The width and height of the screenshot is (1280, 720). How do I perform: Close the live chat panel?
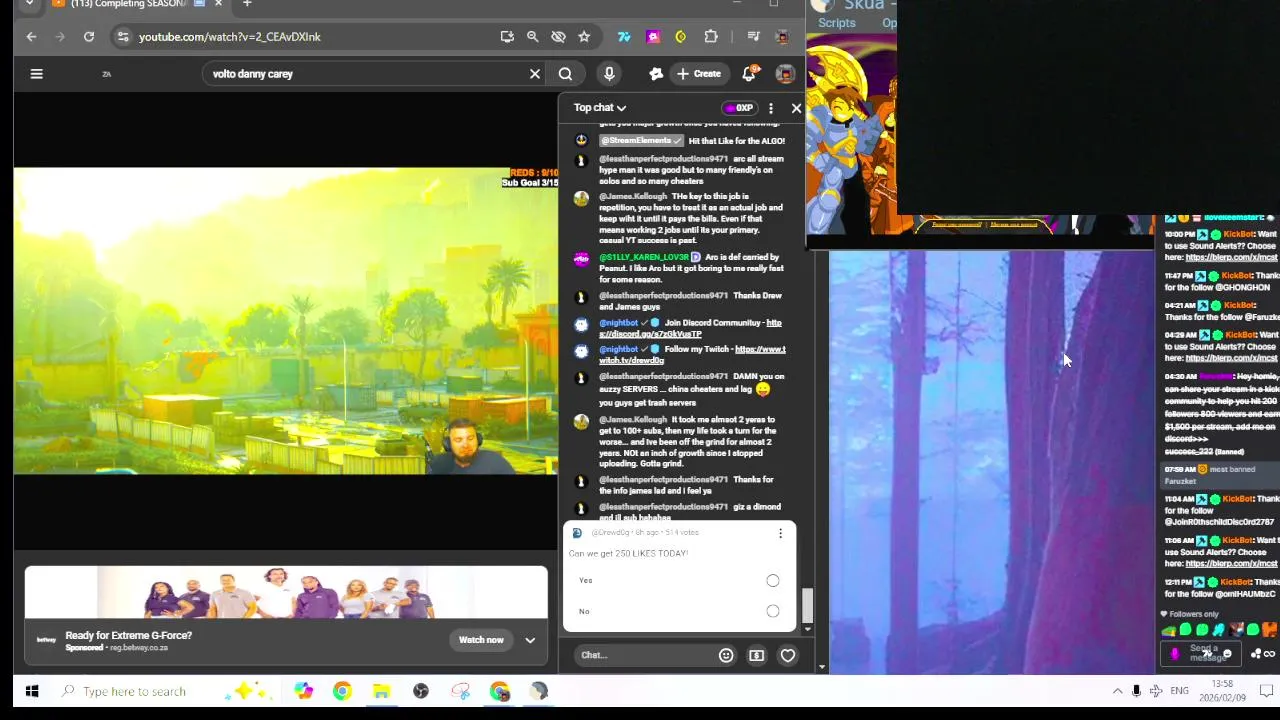[796, 108]
